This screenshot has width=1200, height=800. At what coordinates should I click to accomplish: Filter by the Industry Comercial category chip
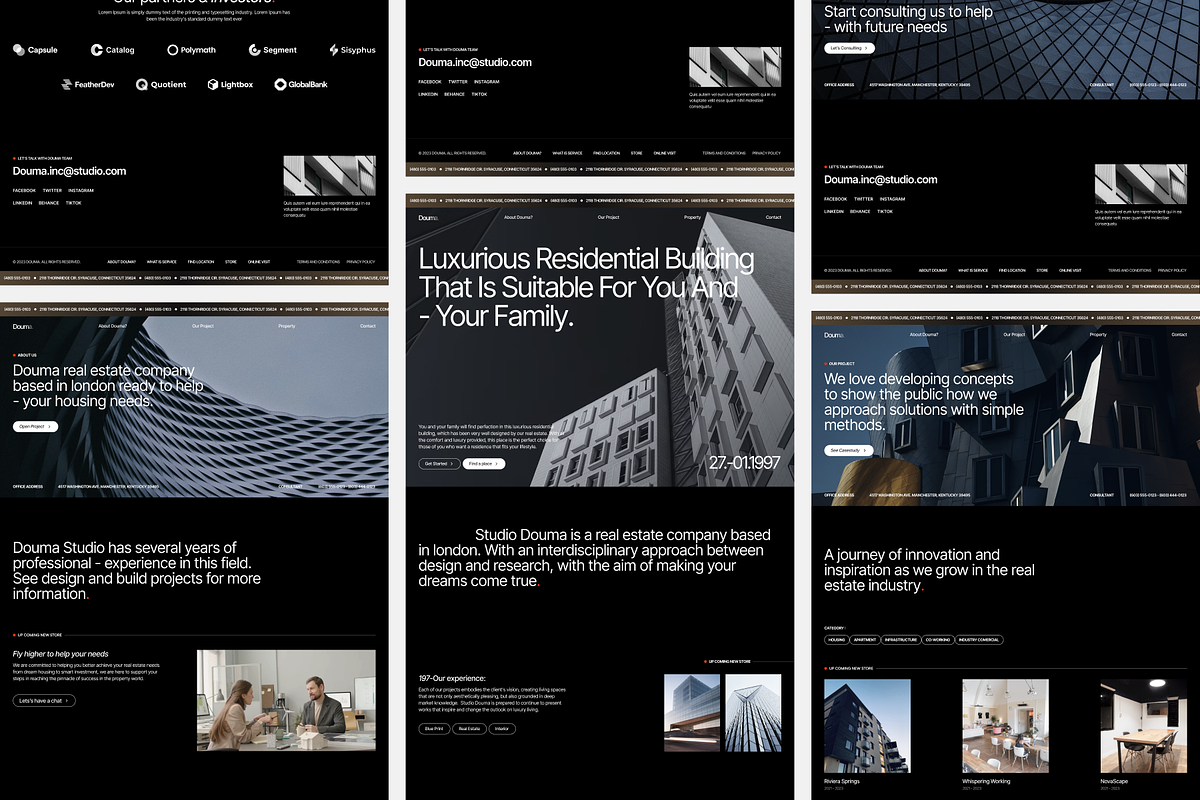(x=979, y=640)
